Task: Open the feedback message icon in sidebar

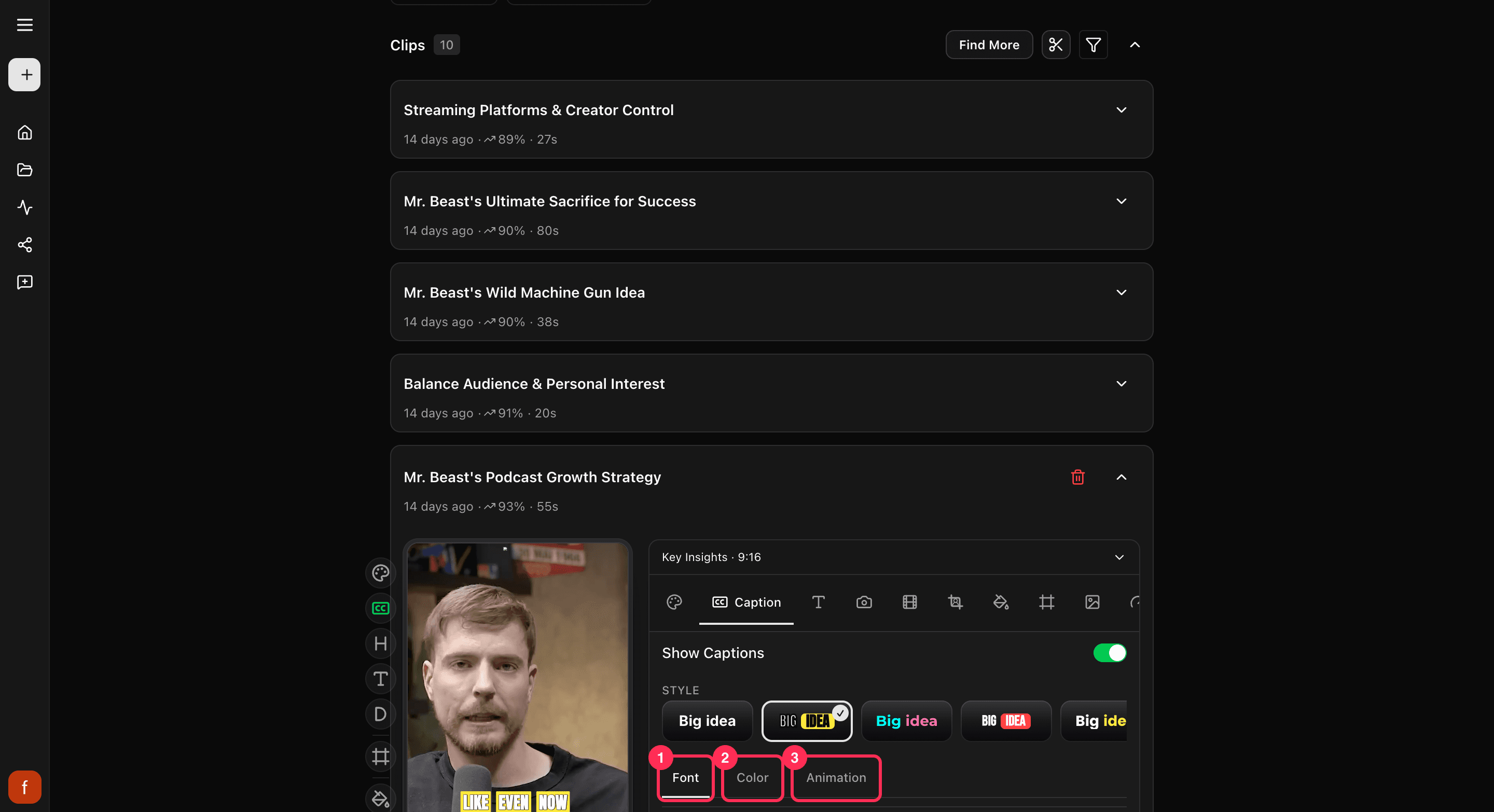Action: pyautogui.click(x=24, y=282)
